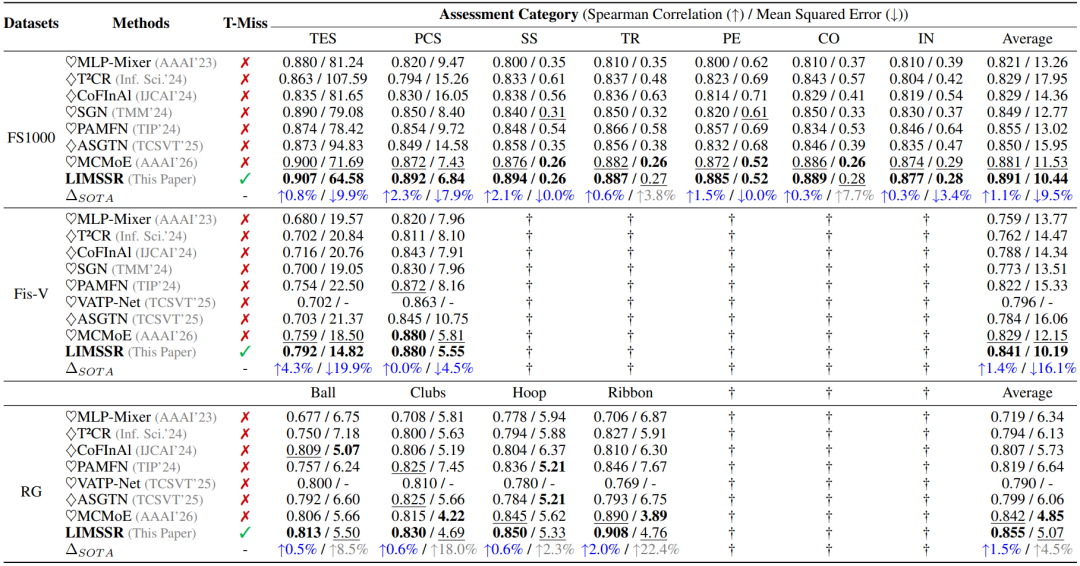Click the cell "0.880 / 81.24"
Image resolution: width=1080 pixels, height=566 pixels.
[323, 63]
